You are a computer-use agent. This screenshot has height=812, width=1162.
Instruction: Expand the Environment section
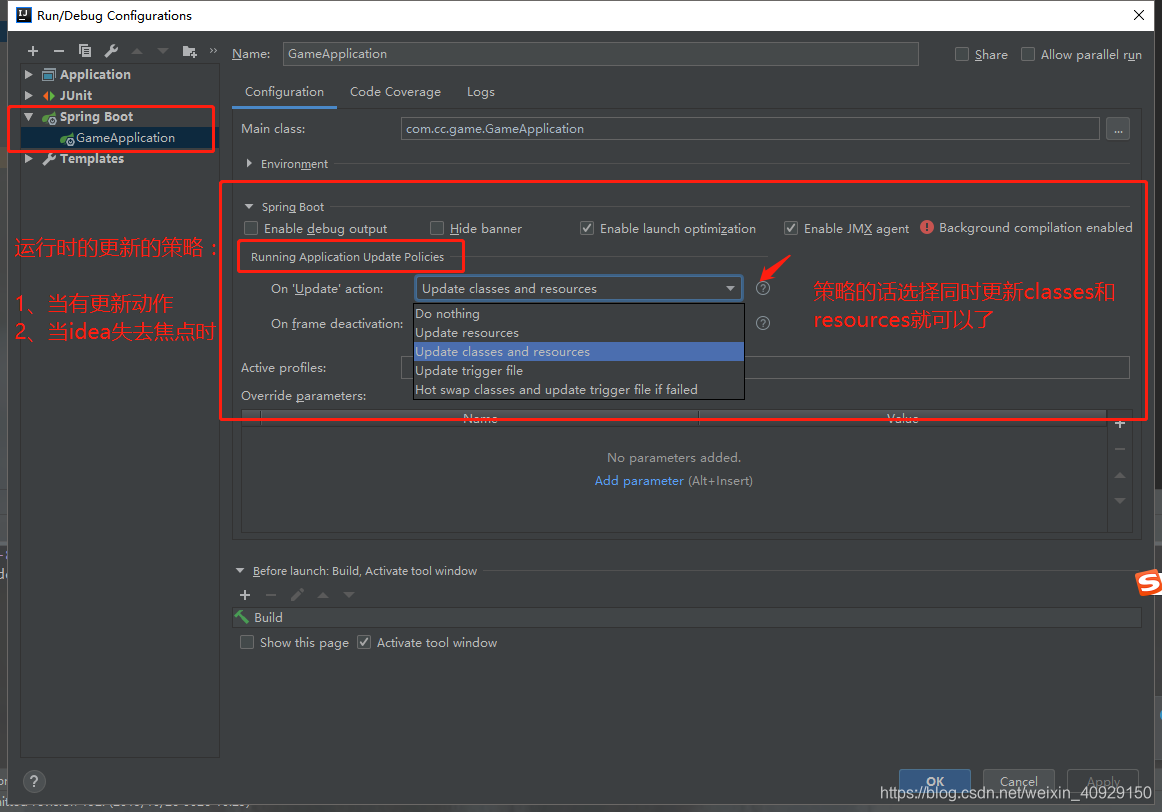point(248,163)
